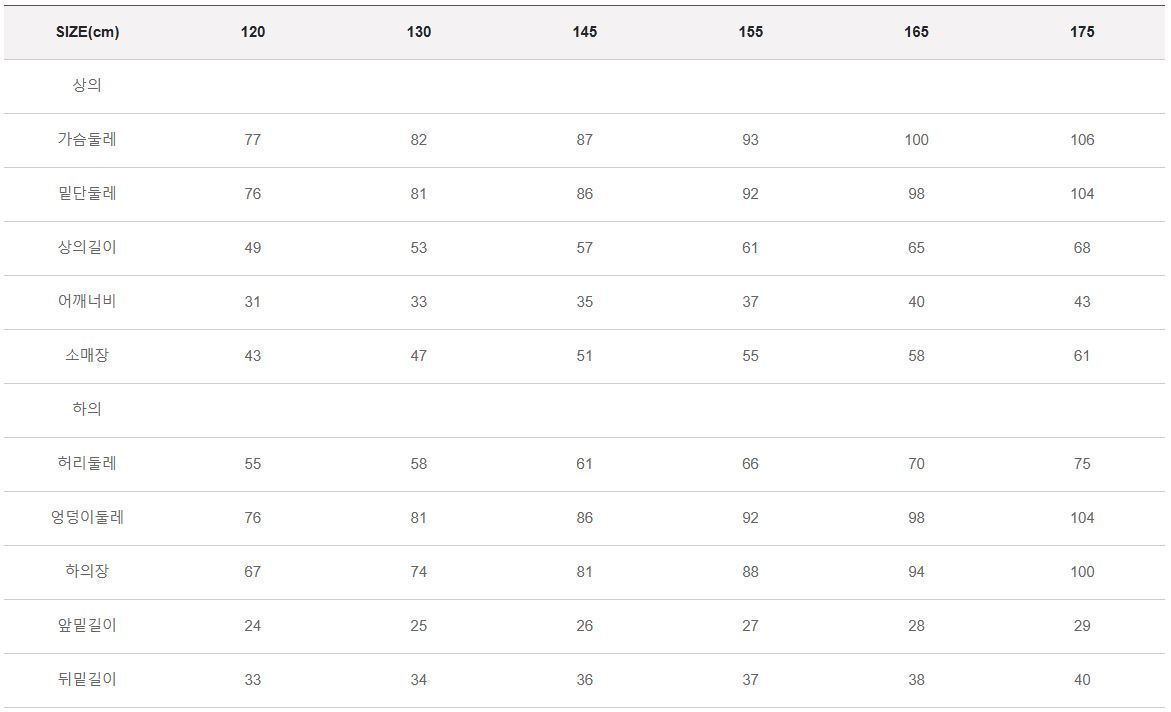1171x712 pixels.
Task: Click the 뒤밑길이 row label
Action: (87, 680)
